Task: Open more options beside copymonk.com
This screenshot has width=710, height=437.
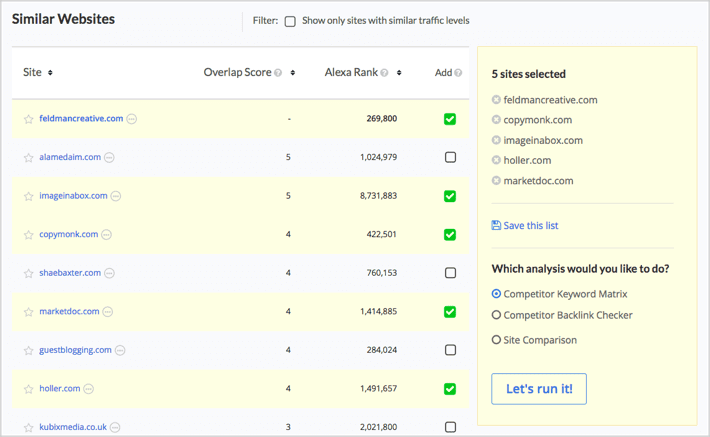Action: pyautogui.click(x=106, y=235)
